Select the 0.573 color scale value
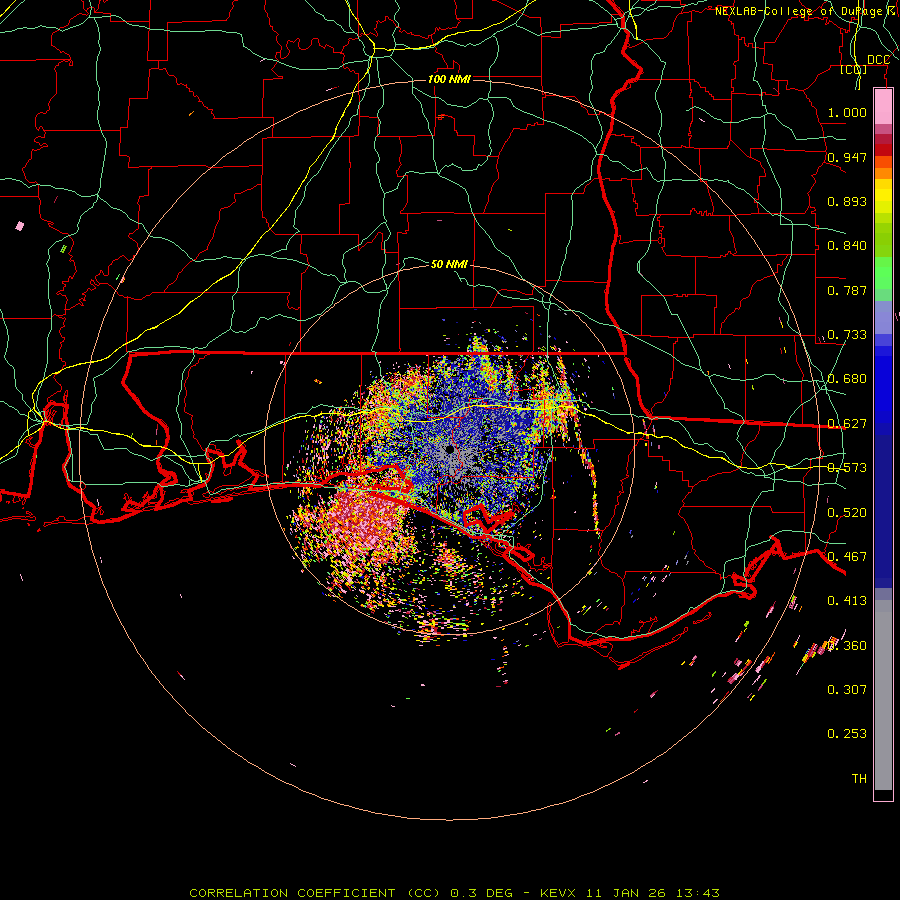This screenshot has width=900, height=900. [x=847, y=468]
